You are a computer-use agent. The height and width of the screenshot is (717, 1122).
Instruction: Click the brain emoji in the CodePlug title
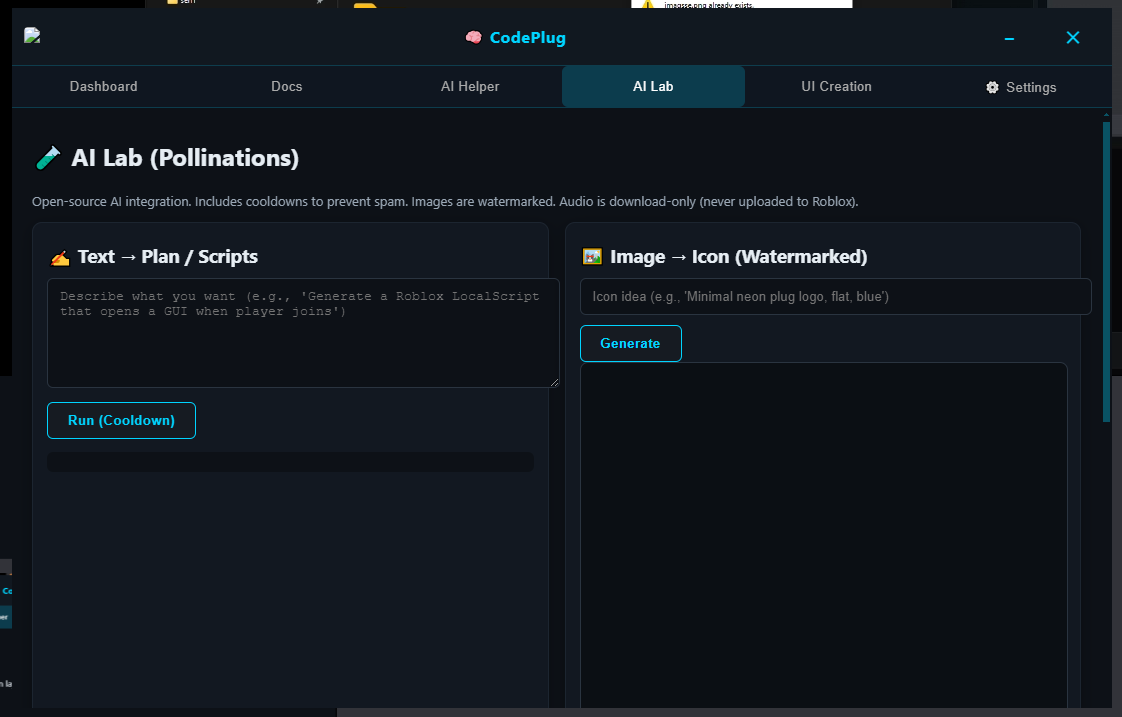(x=473, y=37)
